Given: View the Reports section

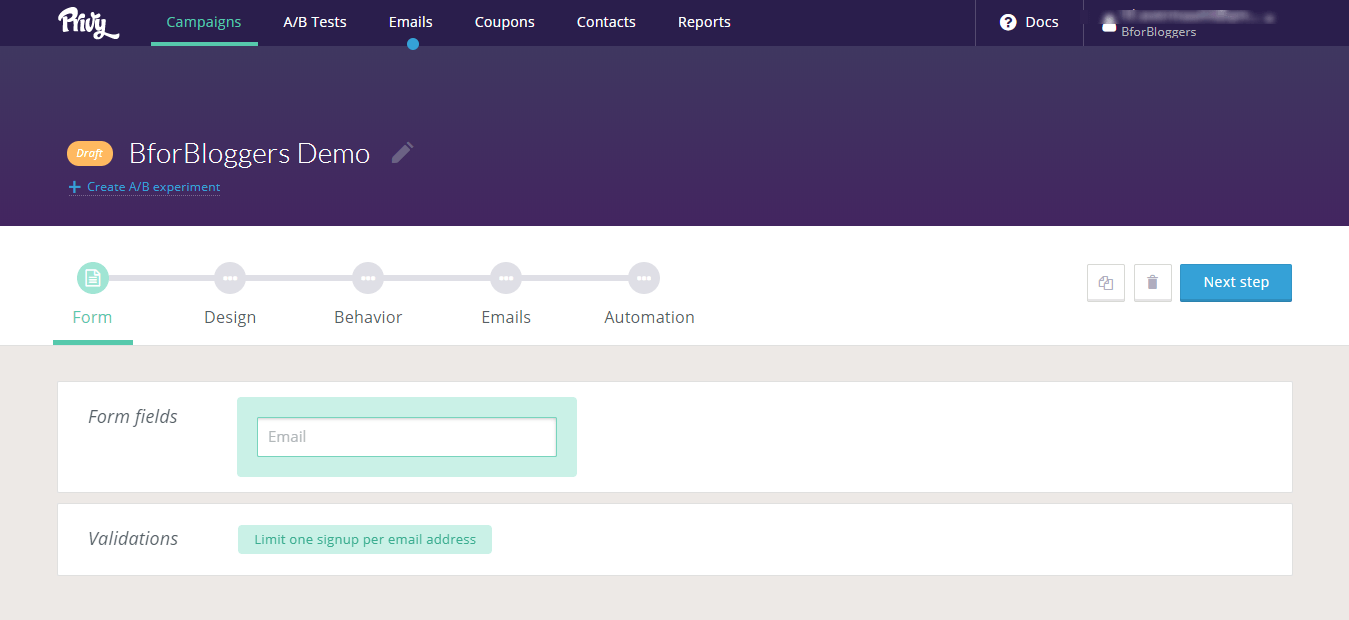Looking at the screenshot, I should pyautogui.click(x=704, y=22).
